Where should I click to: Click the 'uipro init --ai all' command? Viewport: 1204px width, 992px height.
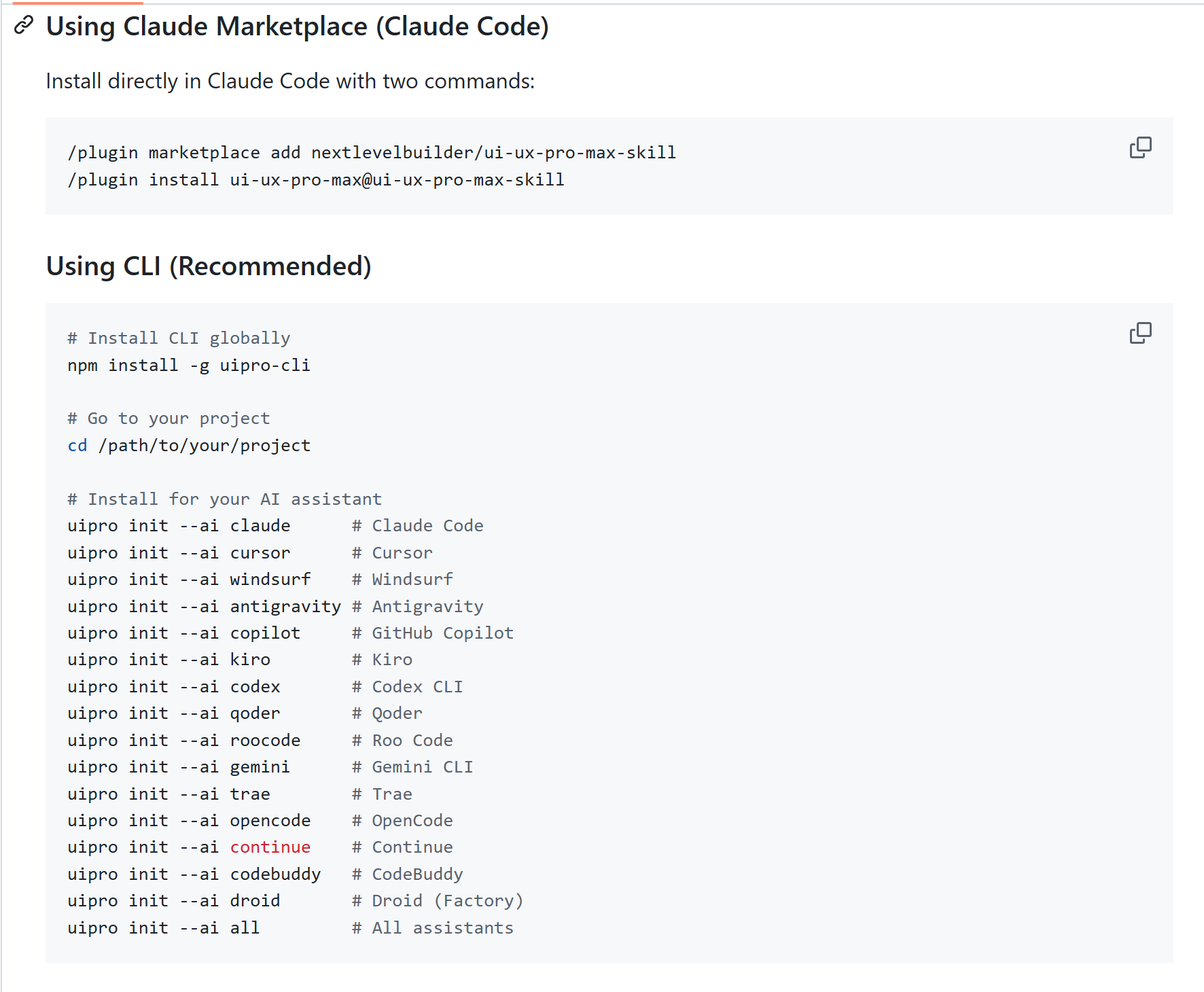[164, 928]
